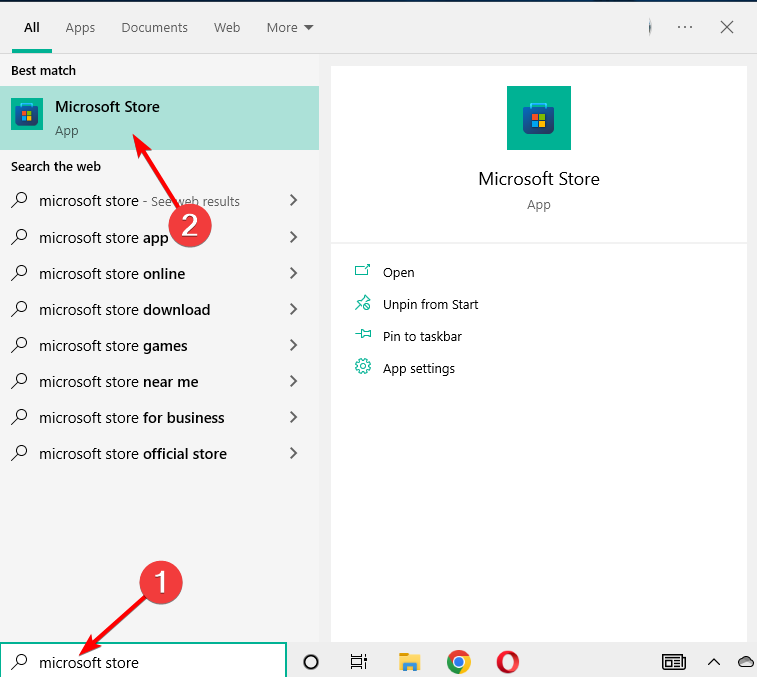Expand arrow for 'microsoft store official store'
This screenshot has width=757, height=677.
click(x=293, y=453)
